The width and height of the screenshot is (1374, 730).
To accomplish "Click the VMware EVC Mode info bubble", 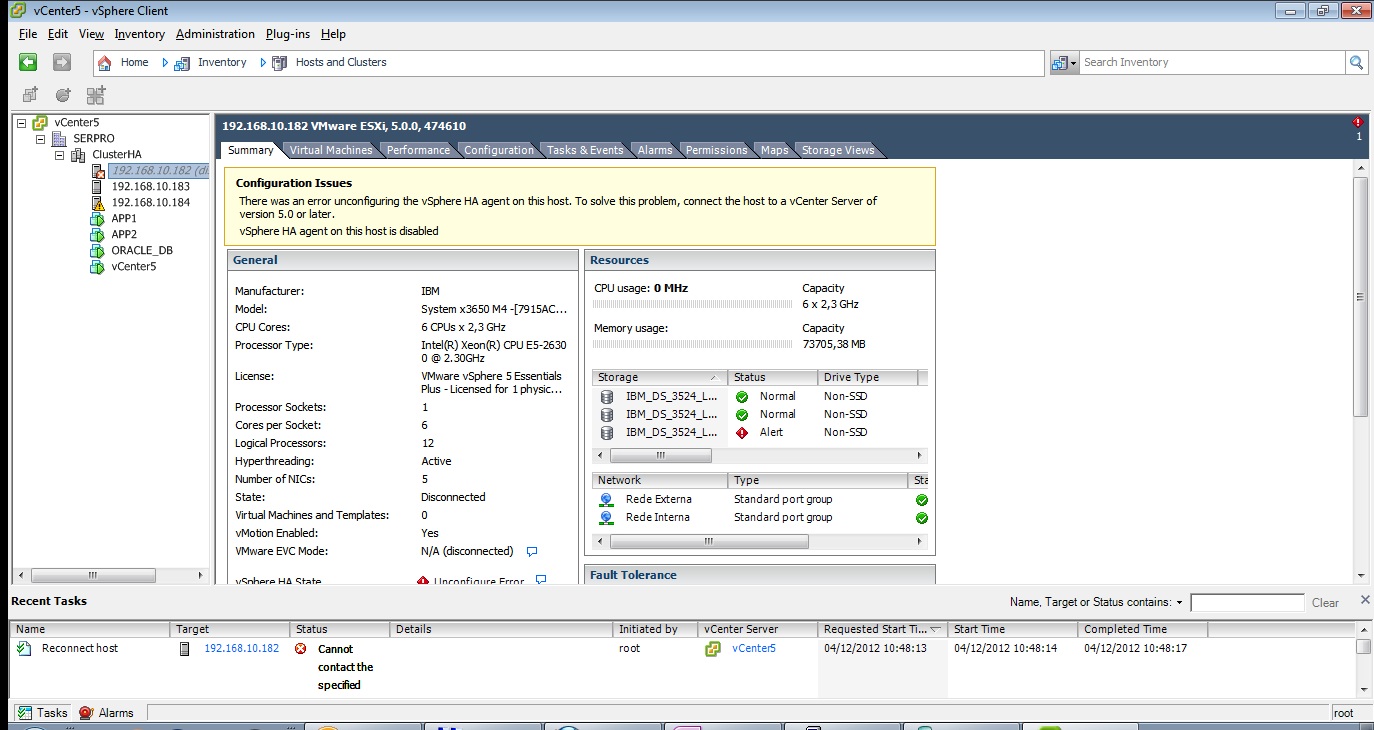I will click(532, 551).
